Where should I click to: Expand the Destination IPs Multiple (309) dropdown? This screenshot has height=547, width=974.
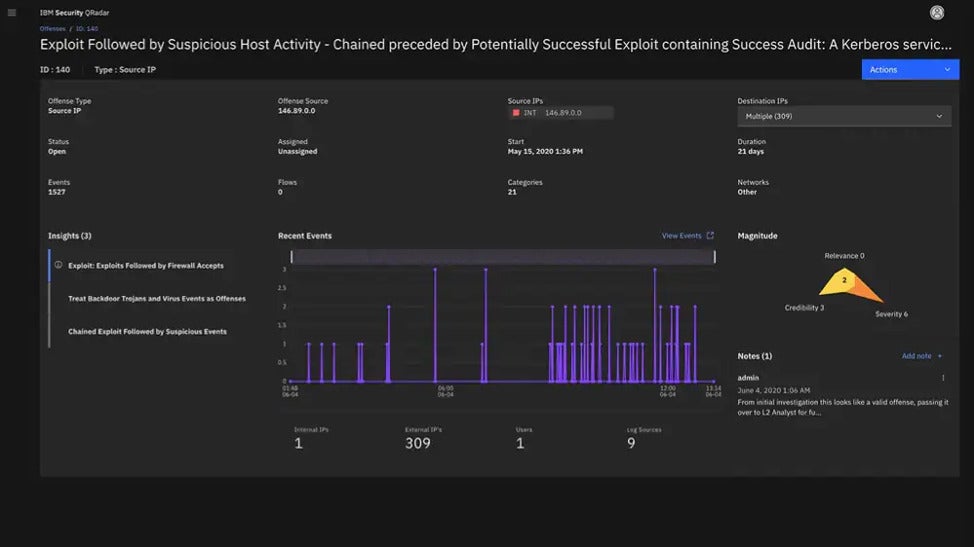point(844,116)
